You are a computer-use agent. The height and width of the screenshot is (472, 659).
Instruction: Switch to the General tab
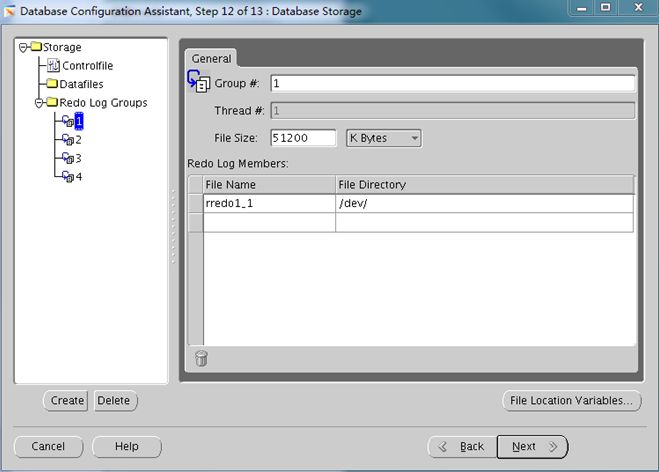(211, 58)
